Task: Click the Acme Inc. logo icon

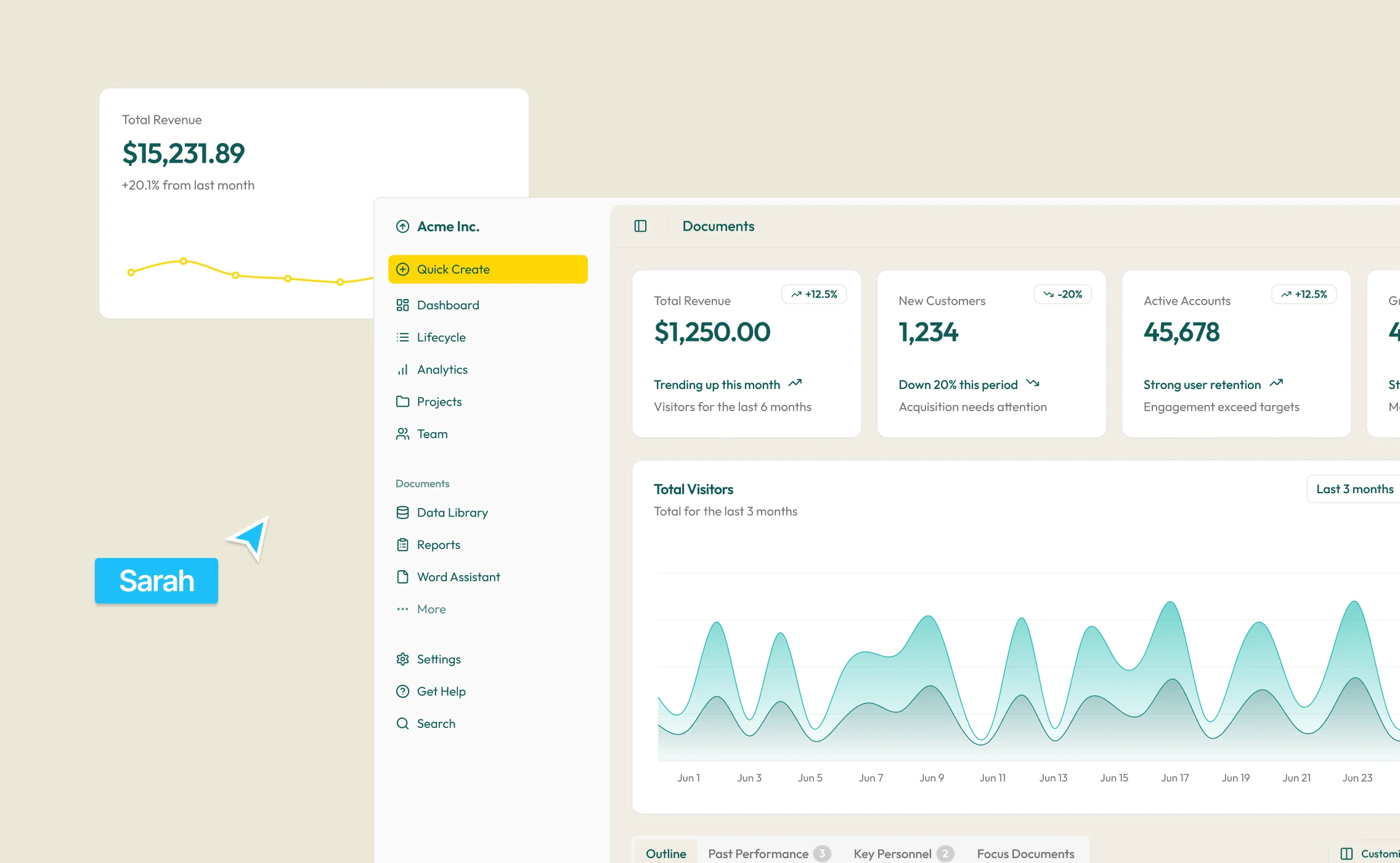Action: [402, 226]
